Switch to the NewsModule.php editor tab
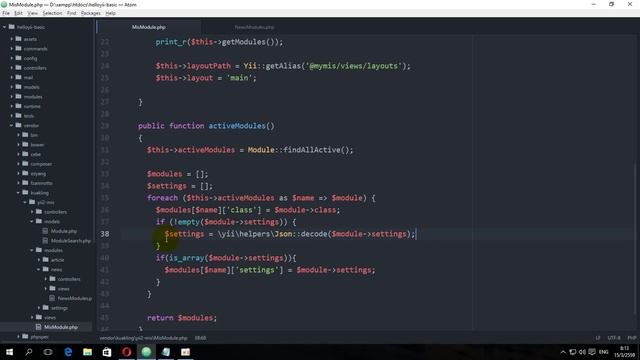Viewport: 640px width, 360px height. [254, 27]
